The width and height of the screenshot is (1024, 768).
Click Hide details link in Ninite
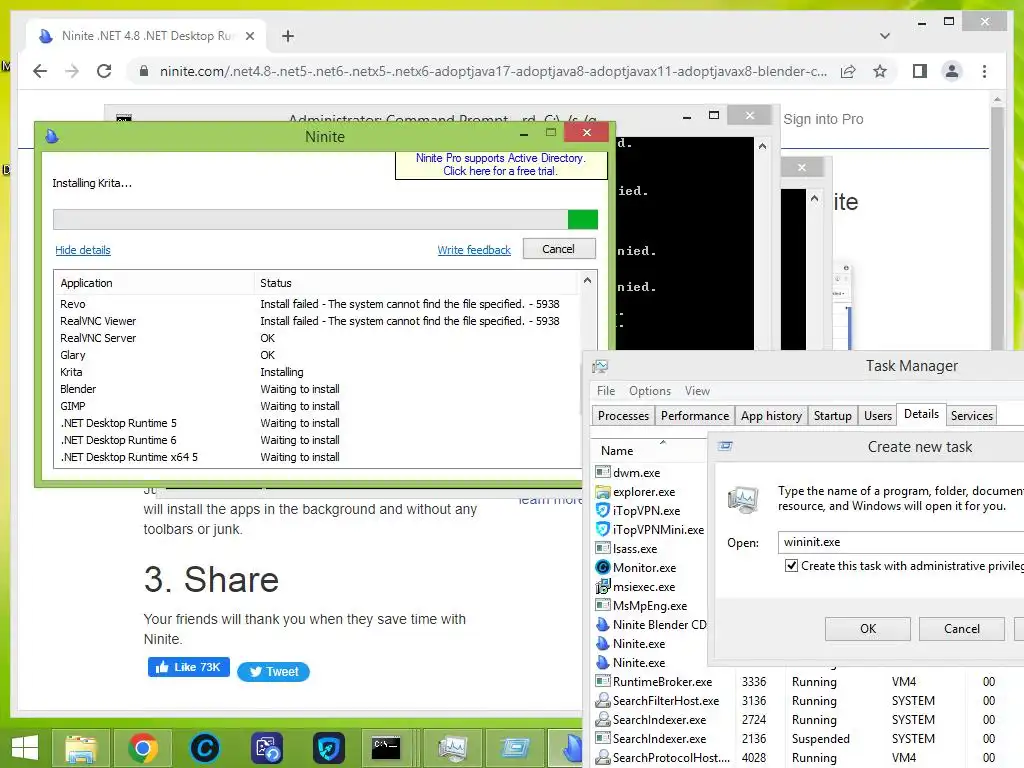pyautogui.click(x=83, y=250)
